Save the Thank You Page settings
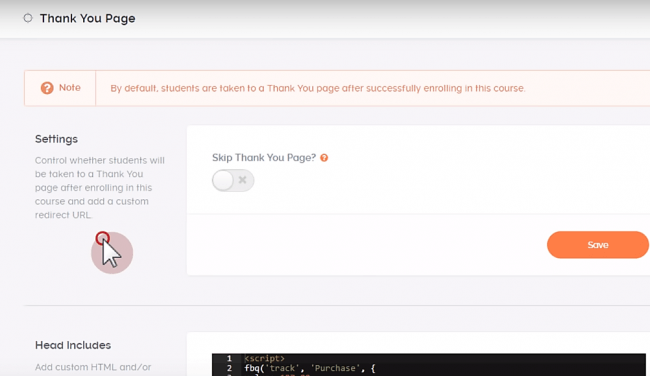 597,245
